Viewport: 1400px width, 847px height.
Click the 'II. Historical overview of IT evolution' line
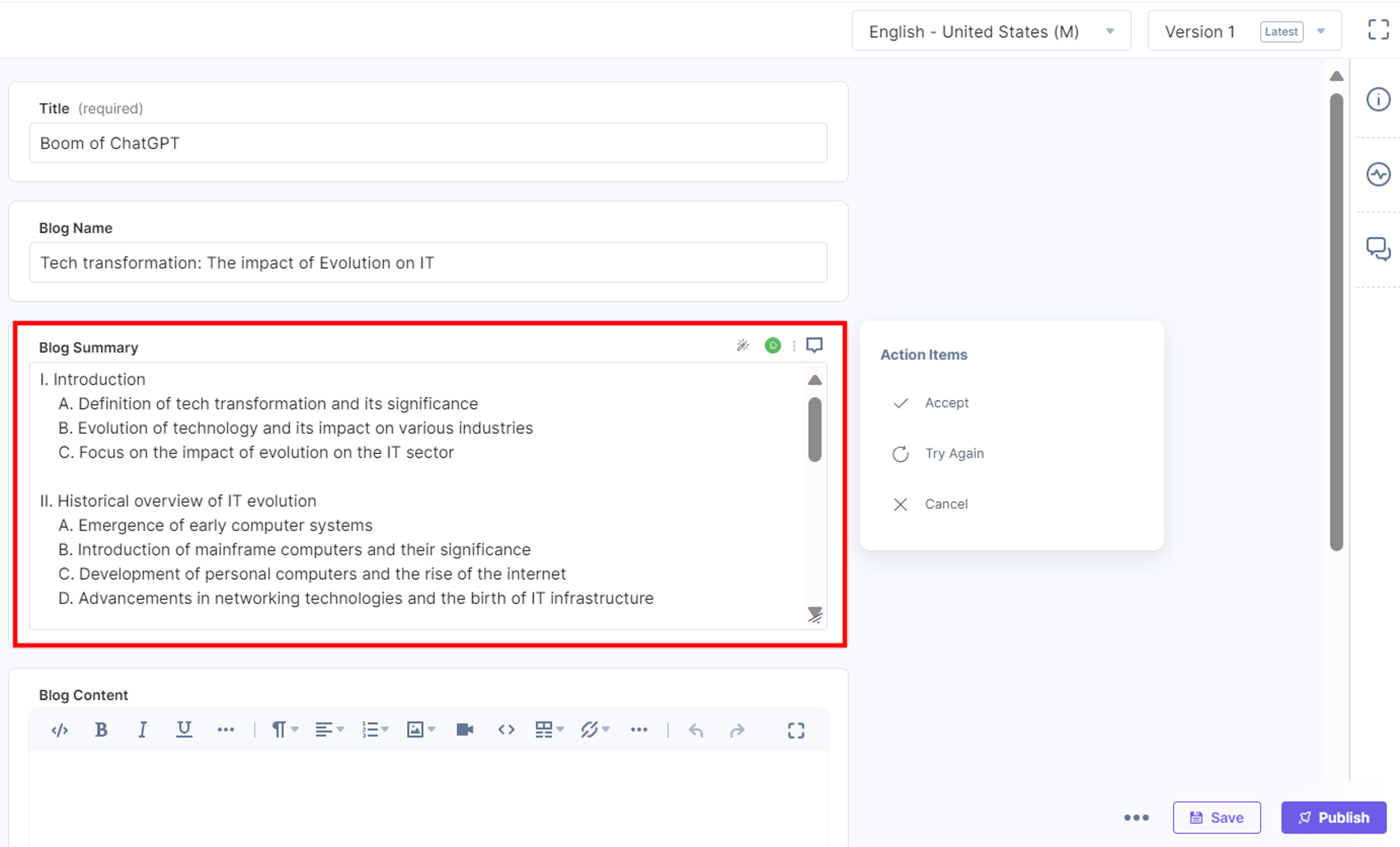(x=178, y=501)
